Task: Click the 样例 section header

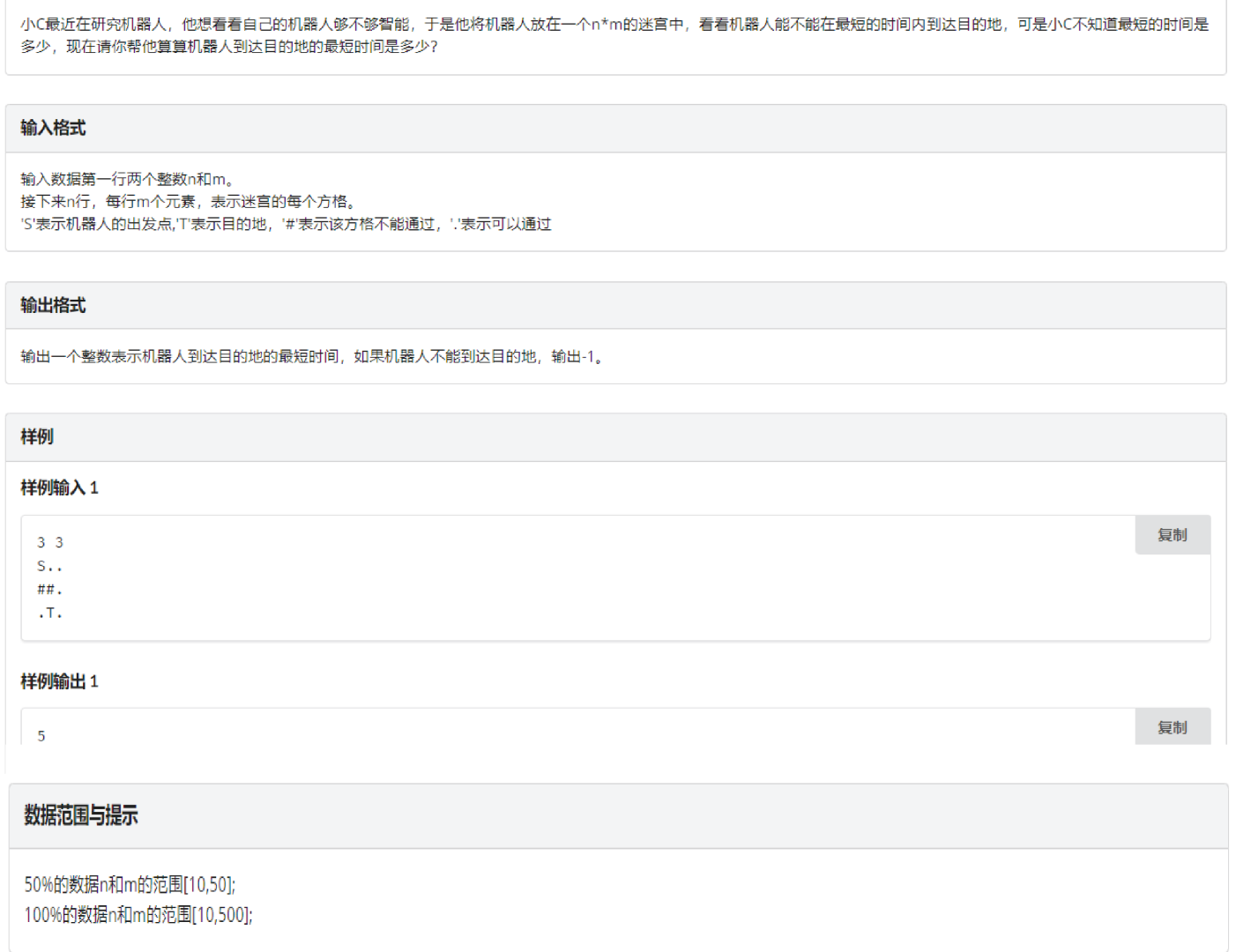Action: pyautogui.click(x=37, y=437)
